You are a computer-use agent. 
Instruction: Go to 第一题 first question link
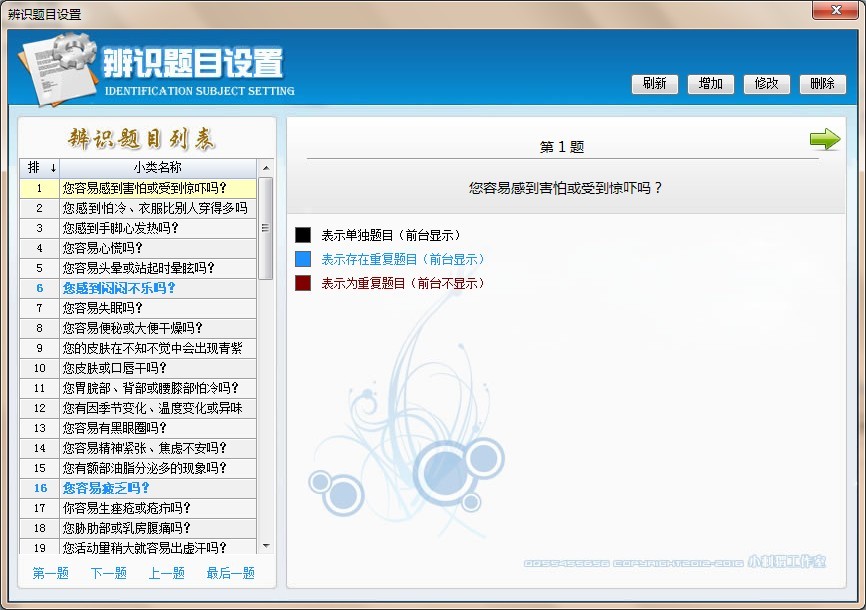[51, 573]
